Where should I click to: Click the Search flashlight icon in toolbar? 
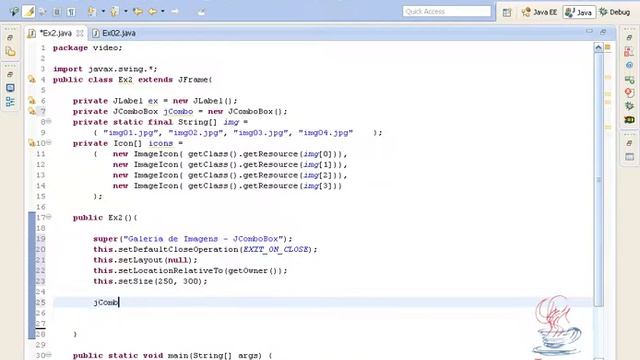[x=14, y=12]
